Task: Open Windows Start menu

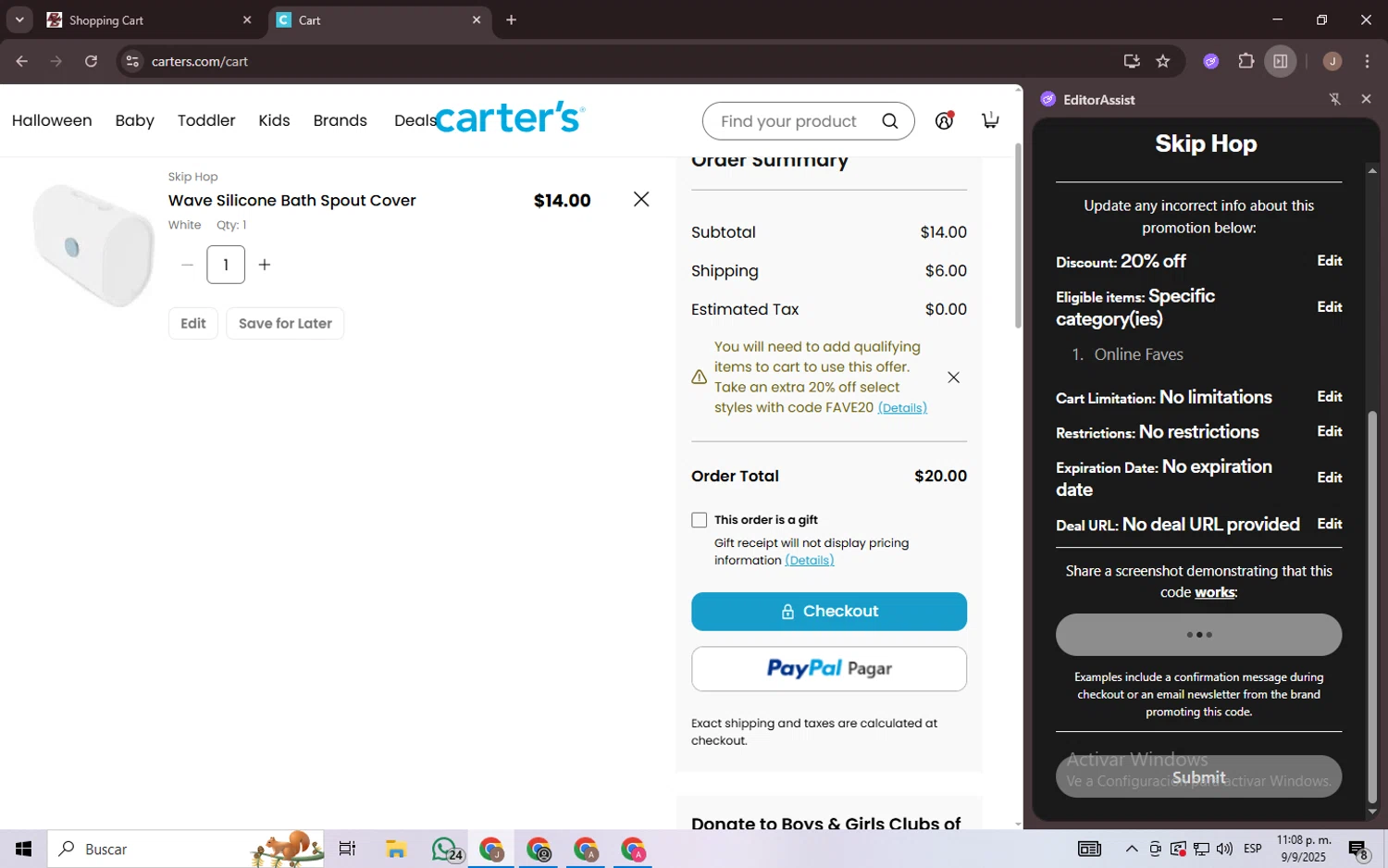Action: click(x=23, y=849)
